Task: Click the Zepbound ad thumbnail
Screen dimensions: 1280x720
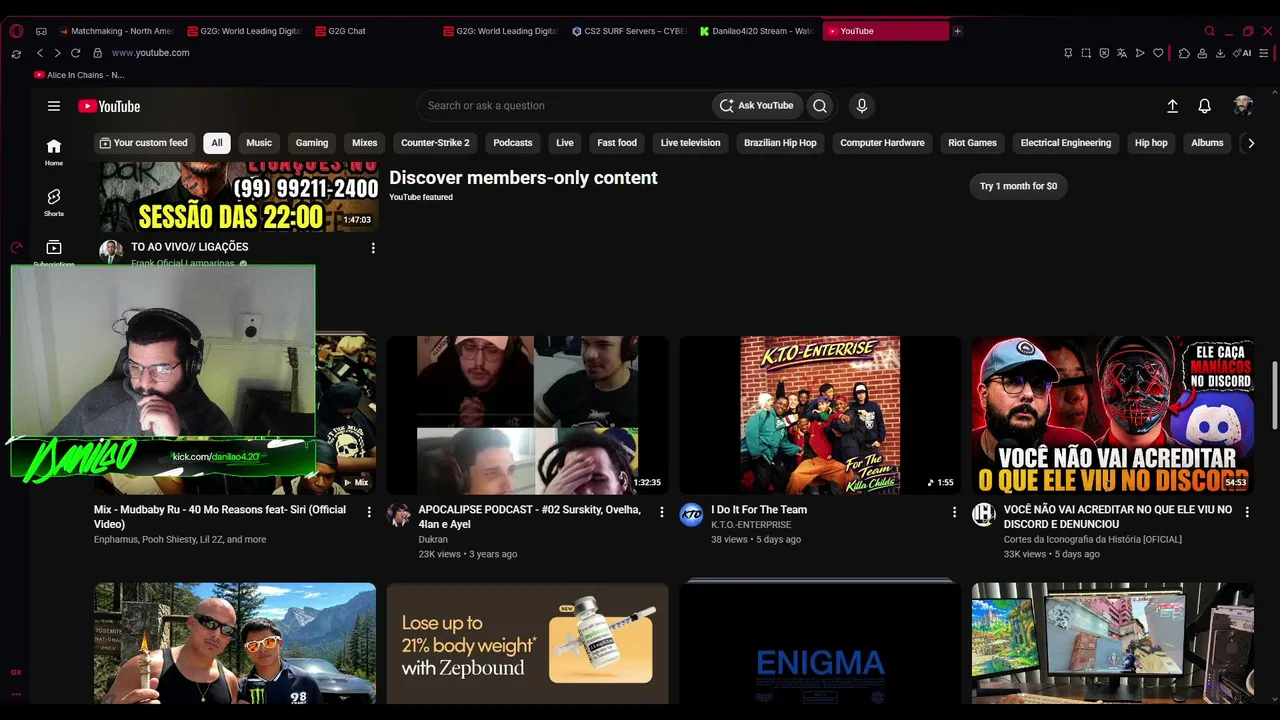Action: pyautogui.click(x=528, y=644)
